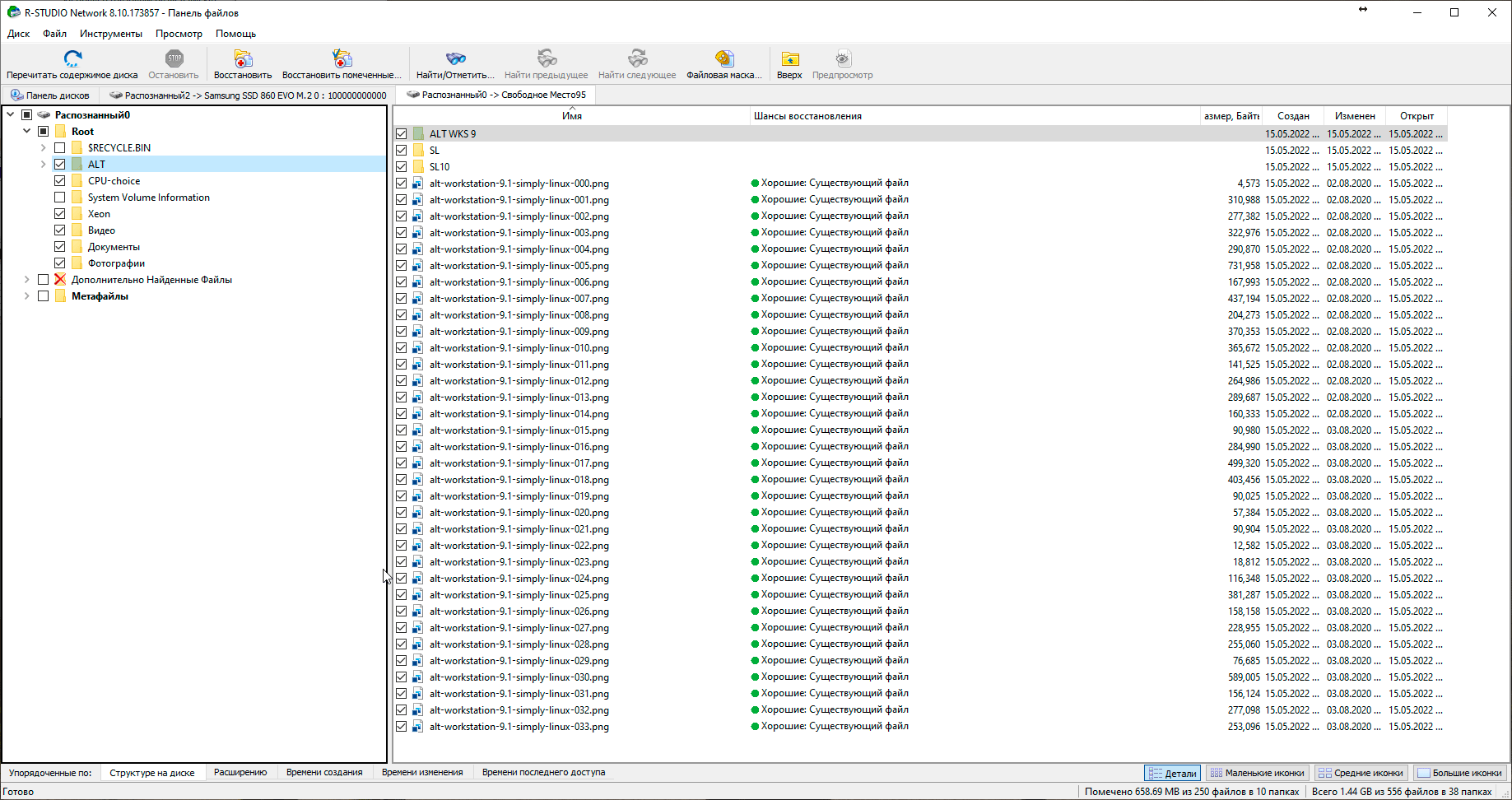Sort by Времени последнего доступа

(x=543, y=773)
